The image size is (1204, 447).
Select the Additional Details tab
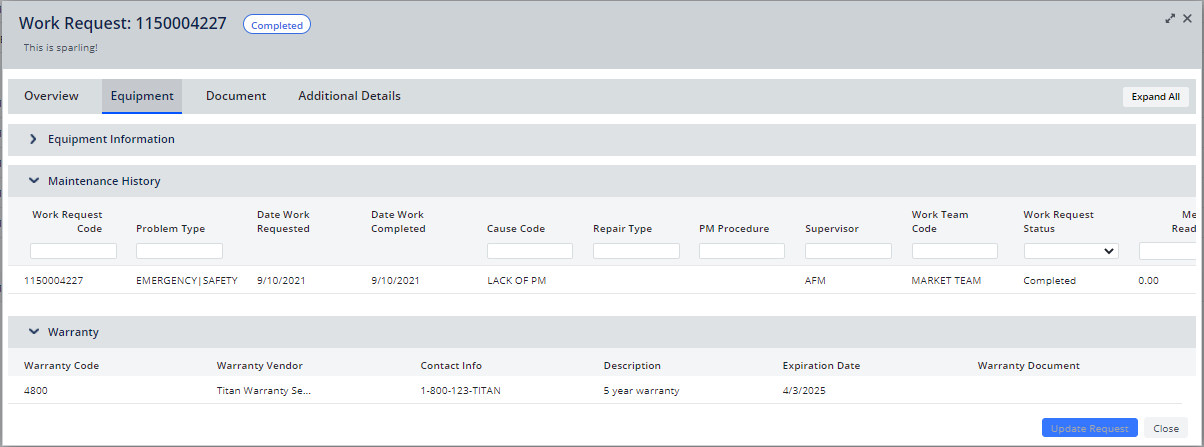pos(349,96)
